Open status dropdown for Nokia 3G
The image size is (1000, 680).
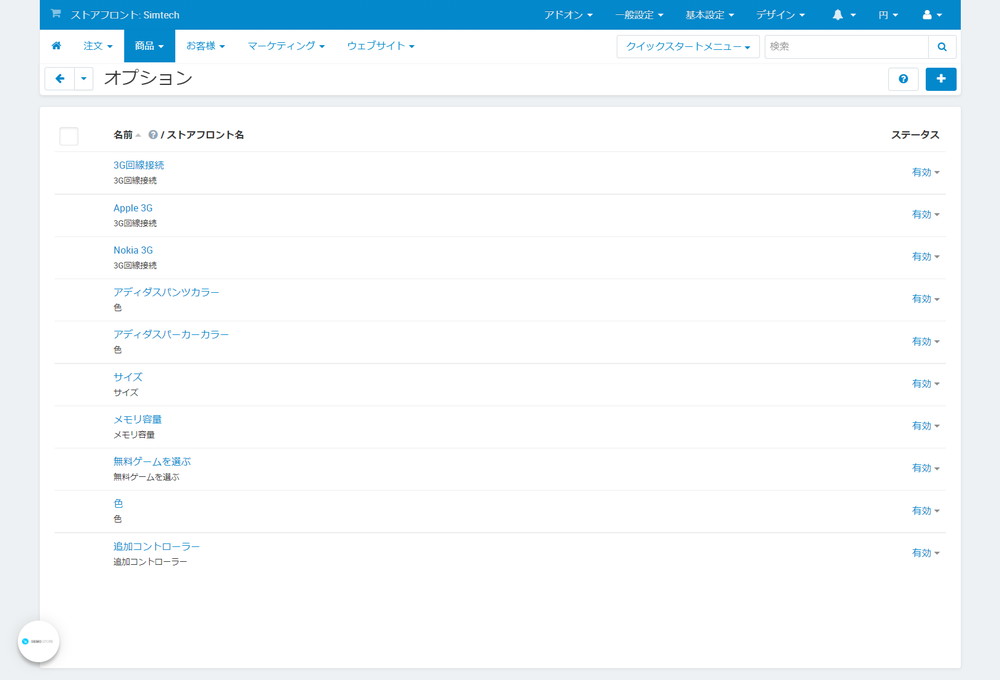925,256
